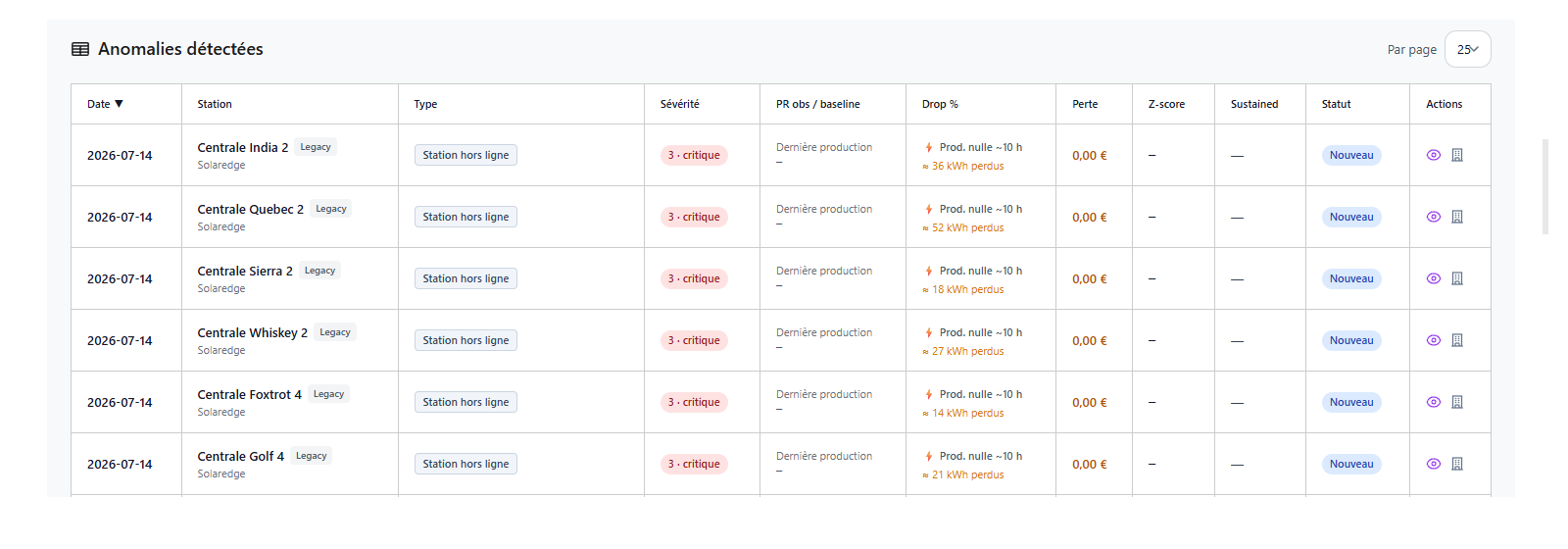
Task: View details of Centrale Quebec 2 anomaly
Action: point(1433,217)
